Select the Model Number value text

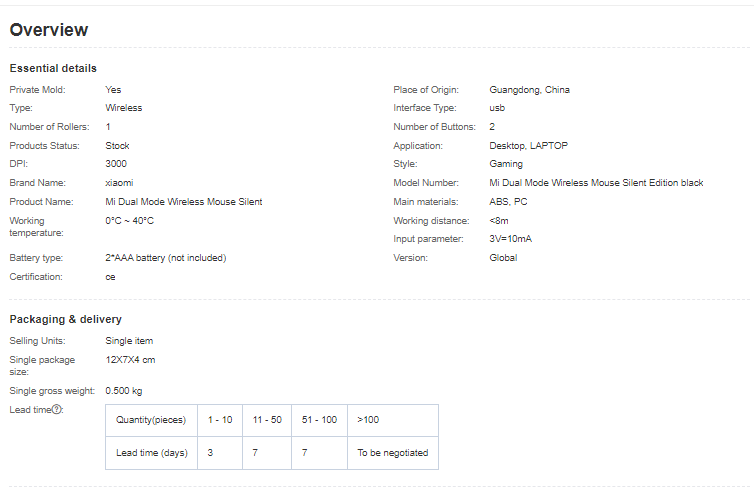[x=596, y=183]
